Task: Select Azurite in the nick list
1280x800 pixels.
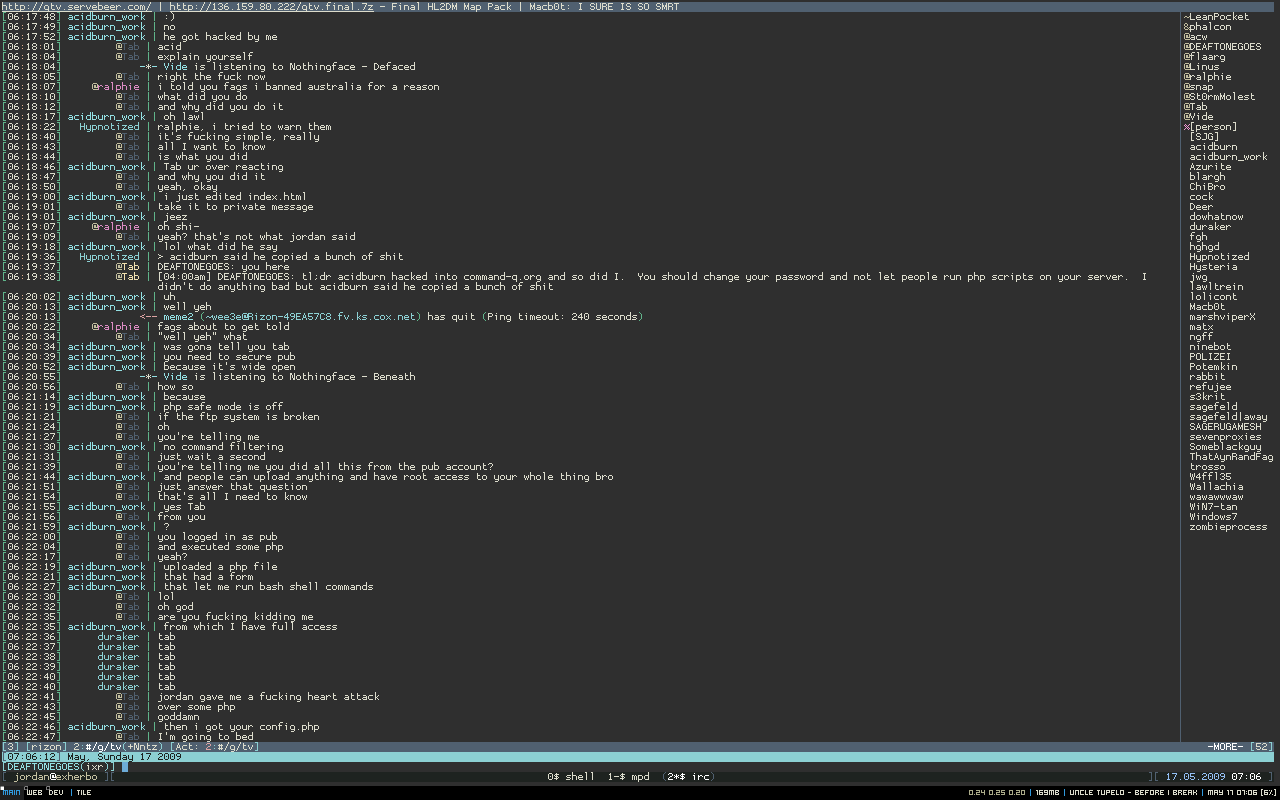Action: pyautogui.click(x=1210, y=167)
